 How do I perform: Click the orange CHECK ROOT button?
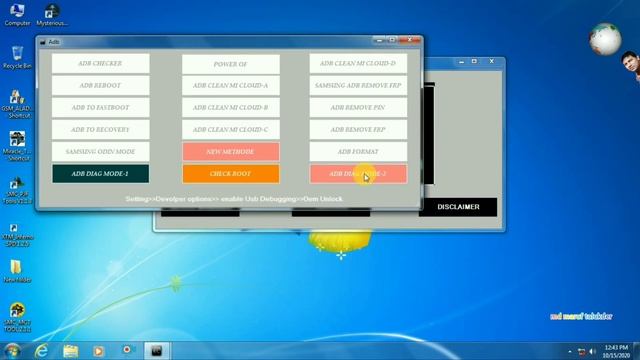coord(231,173)
